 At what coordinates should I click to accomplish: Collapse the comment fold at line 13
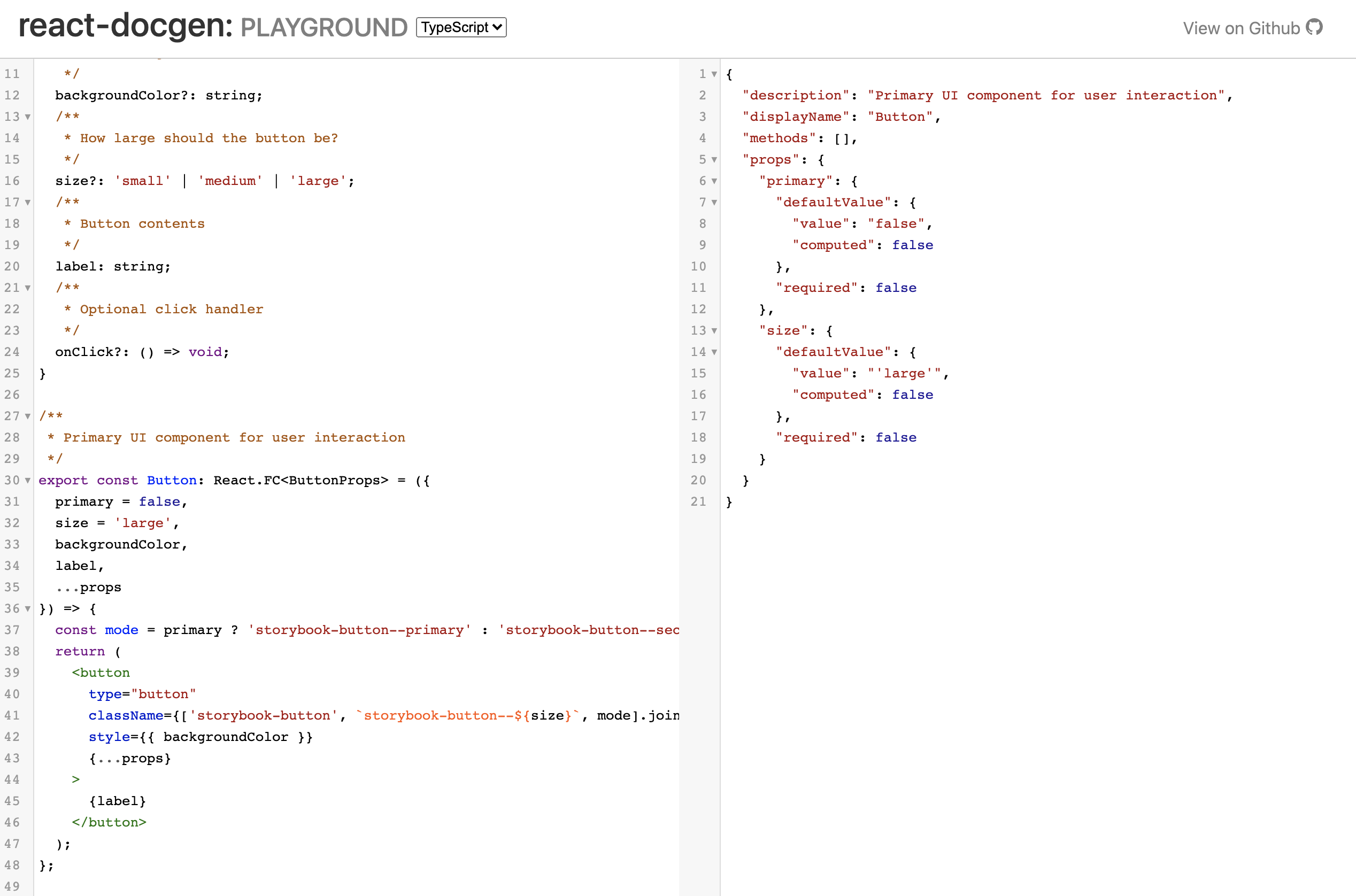tap(27, 117)
